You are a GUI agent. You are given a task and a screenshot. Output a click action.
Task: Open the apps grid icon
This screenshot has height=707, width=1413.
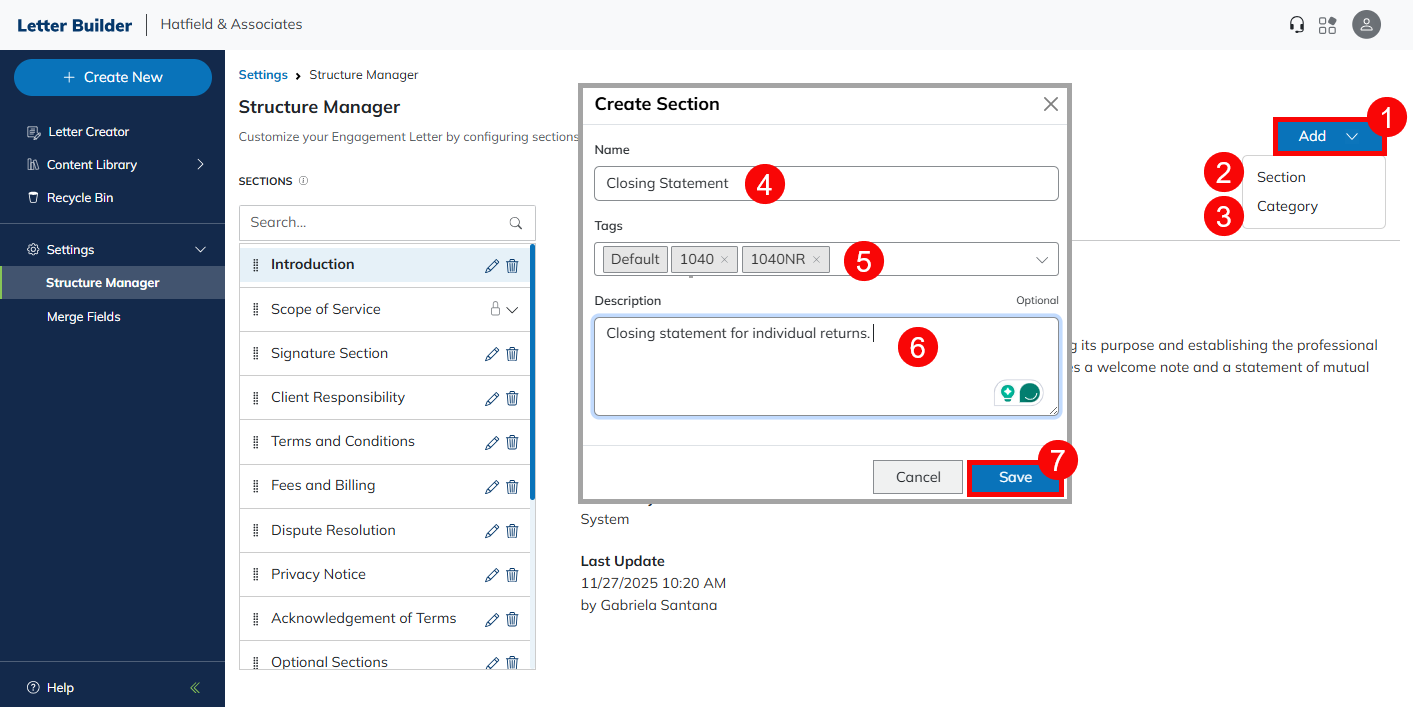pyautogui.click(x=1328, y=25)
